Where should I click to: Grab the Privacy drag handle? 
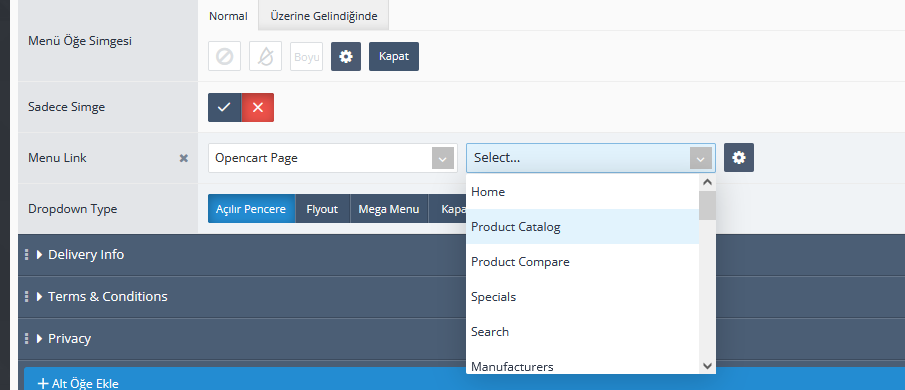(x=27, y=338)
